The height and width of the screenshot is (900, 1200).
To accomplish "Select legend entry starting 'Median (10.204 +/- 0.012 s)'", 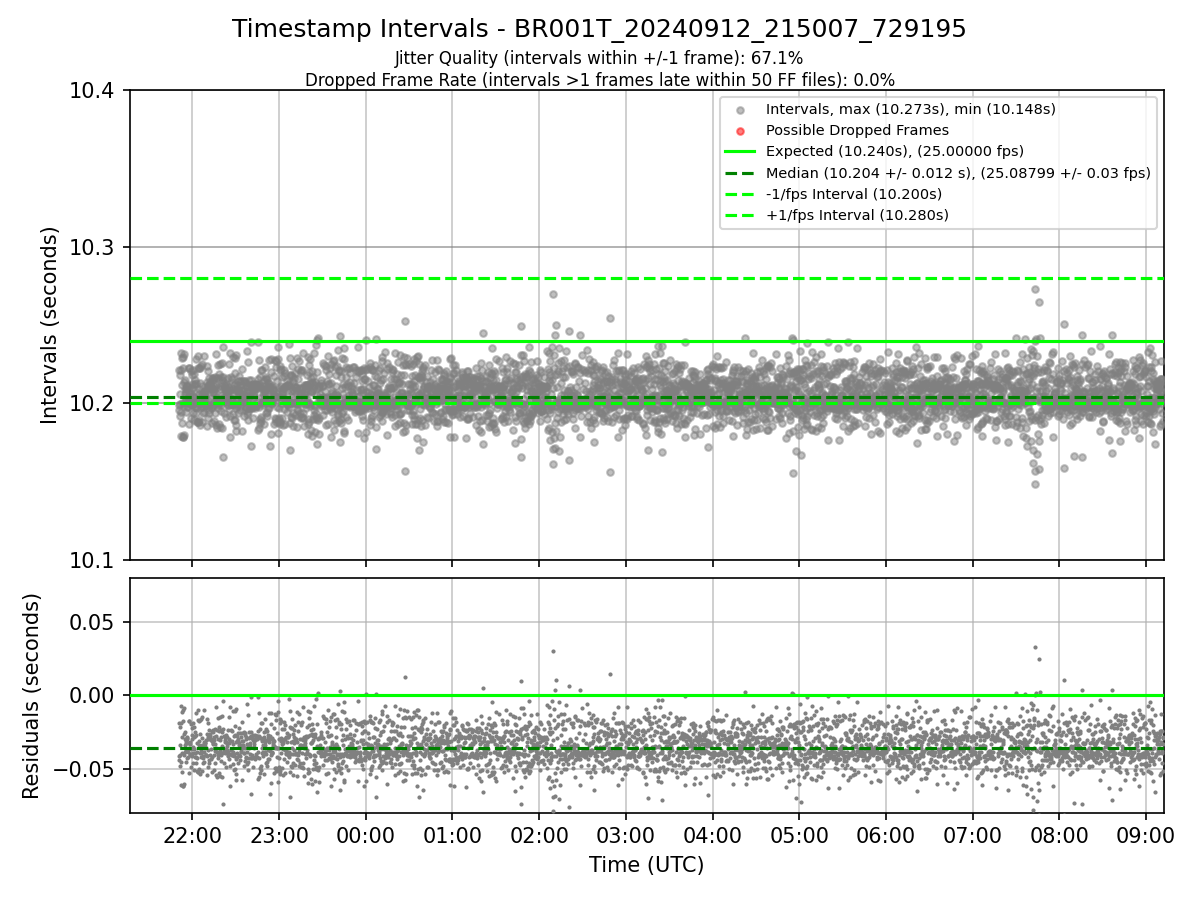I will click(x=958, y=172).
